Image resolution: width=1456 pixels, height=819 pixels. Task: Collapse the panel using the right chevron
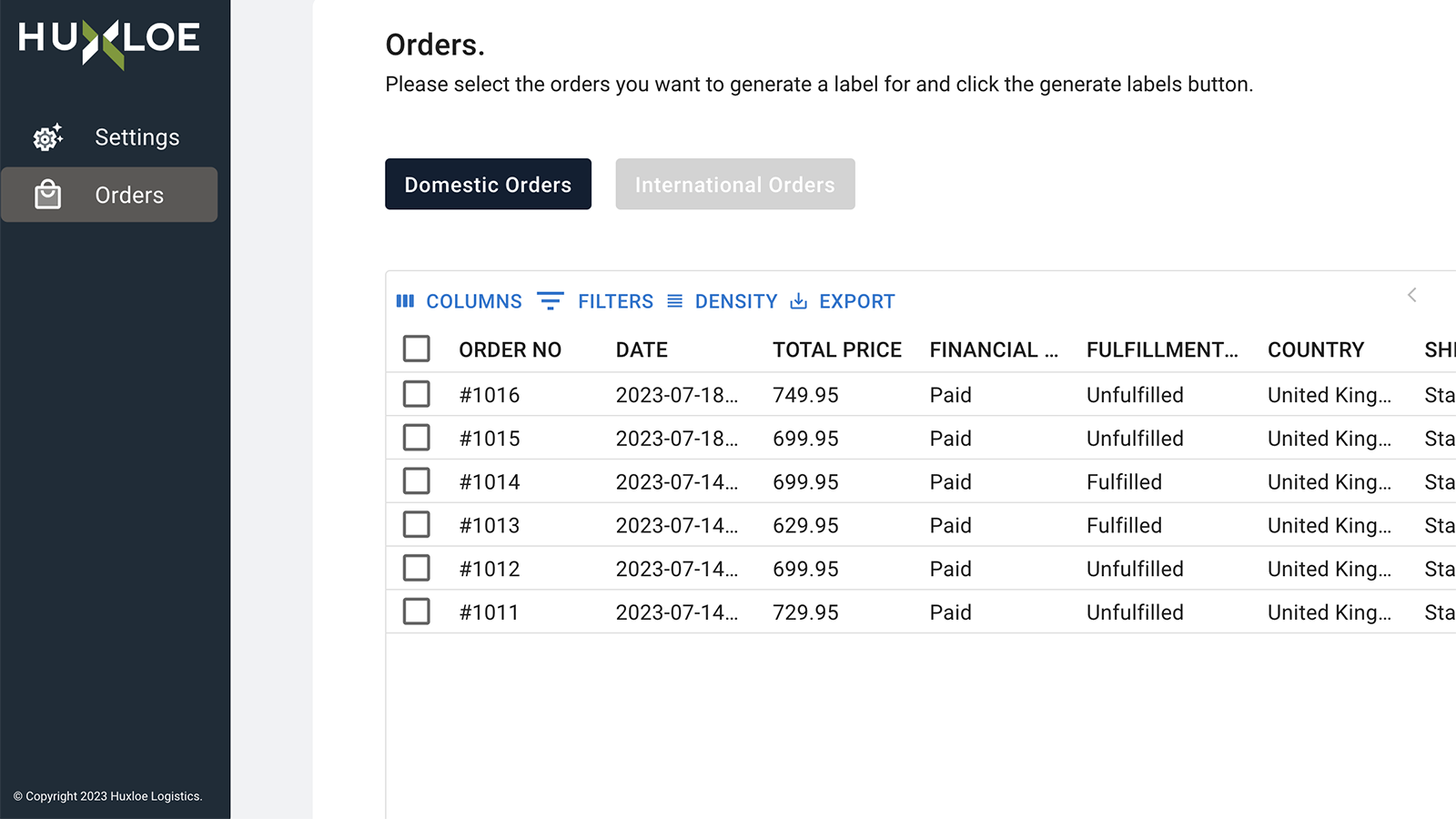click(1411, 295)
